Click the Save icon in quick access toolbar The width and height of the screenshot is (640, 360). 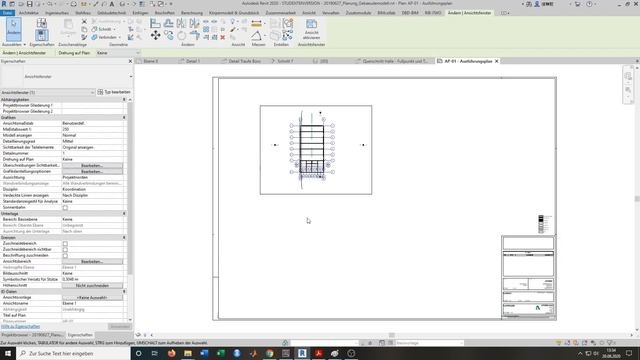(29, 4)
